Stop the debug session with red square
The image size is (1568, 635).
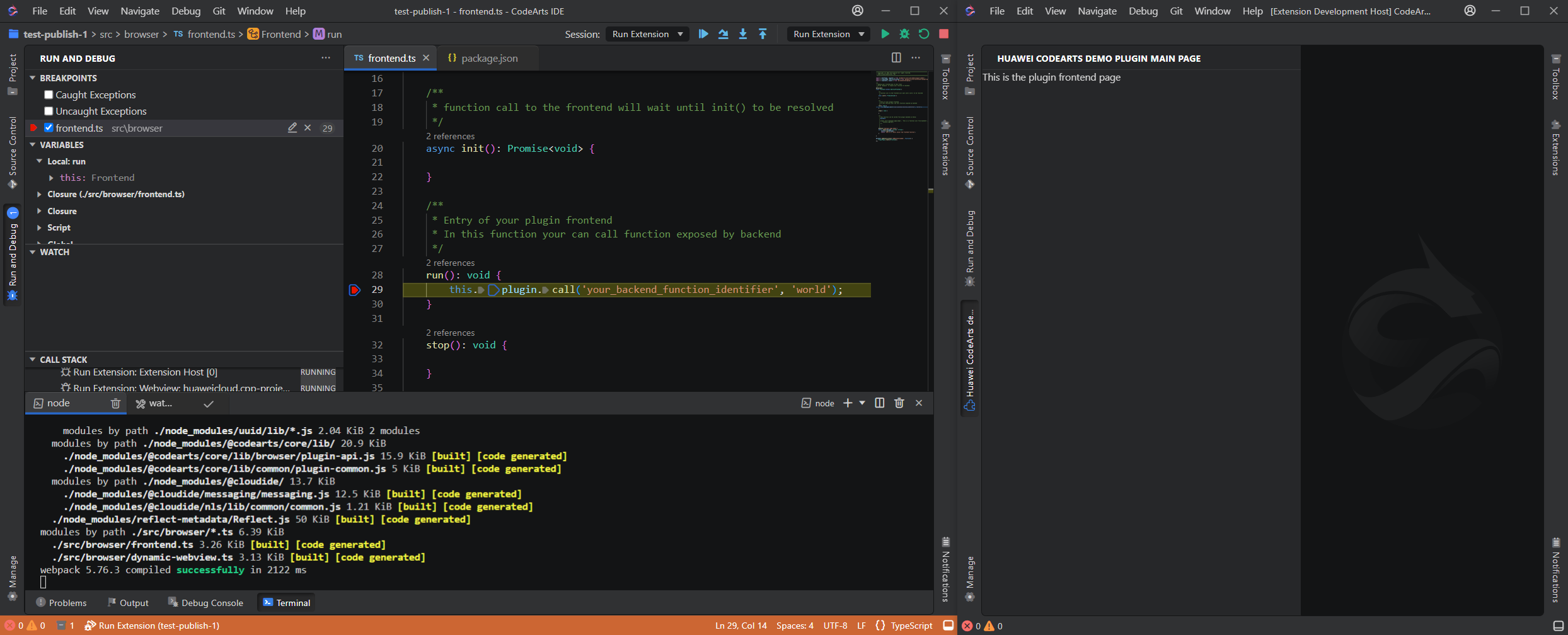point(943,34)
